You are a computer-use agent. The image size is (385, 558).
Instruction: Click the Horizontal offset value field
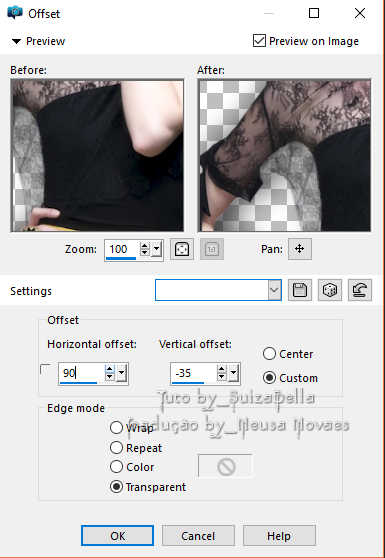[81, 373]
